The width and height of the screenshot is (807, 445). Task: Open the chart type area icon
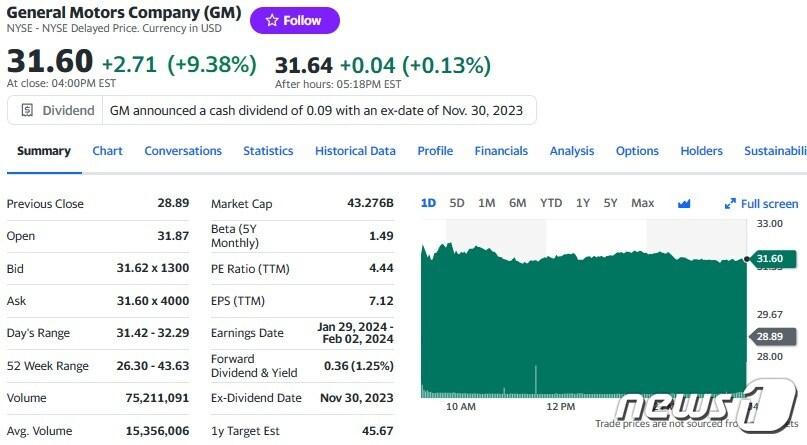(x=684, y=203)
